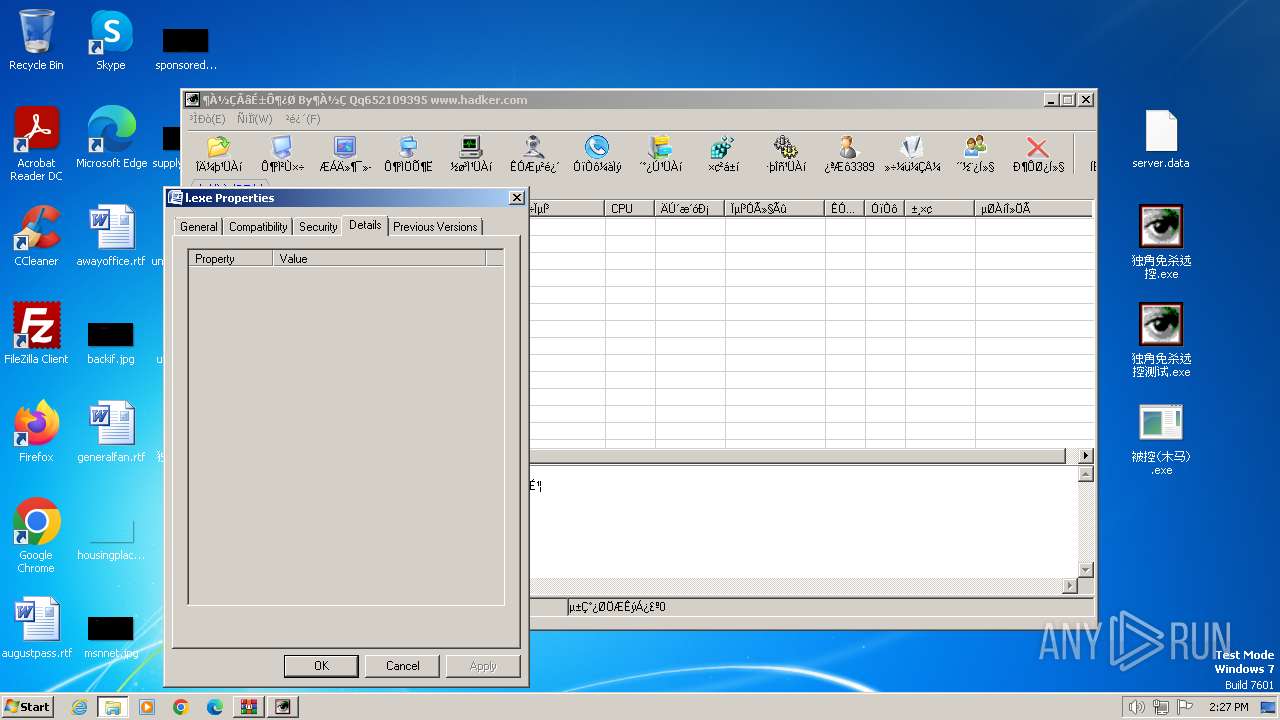The height and width of the screenshot is (720, 1280).
Task: Click right arrow of horizontal list scrollbar
Action: (x=1085, y=456)
